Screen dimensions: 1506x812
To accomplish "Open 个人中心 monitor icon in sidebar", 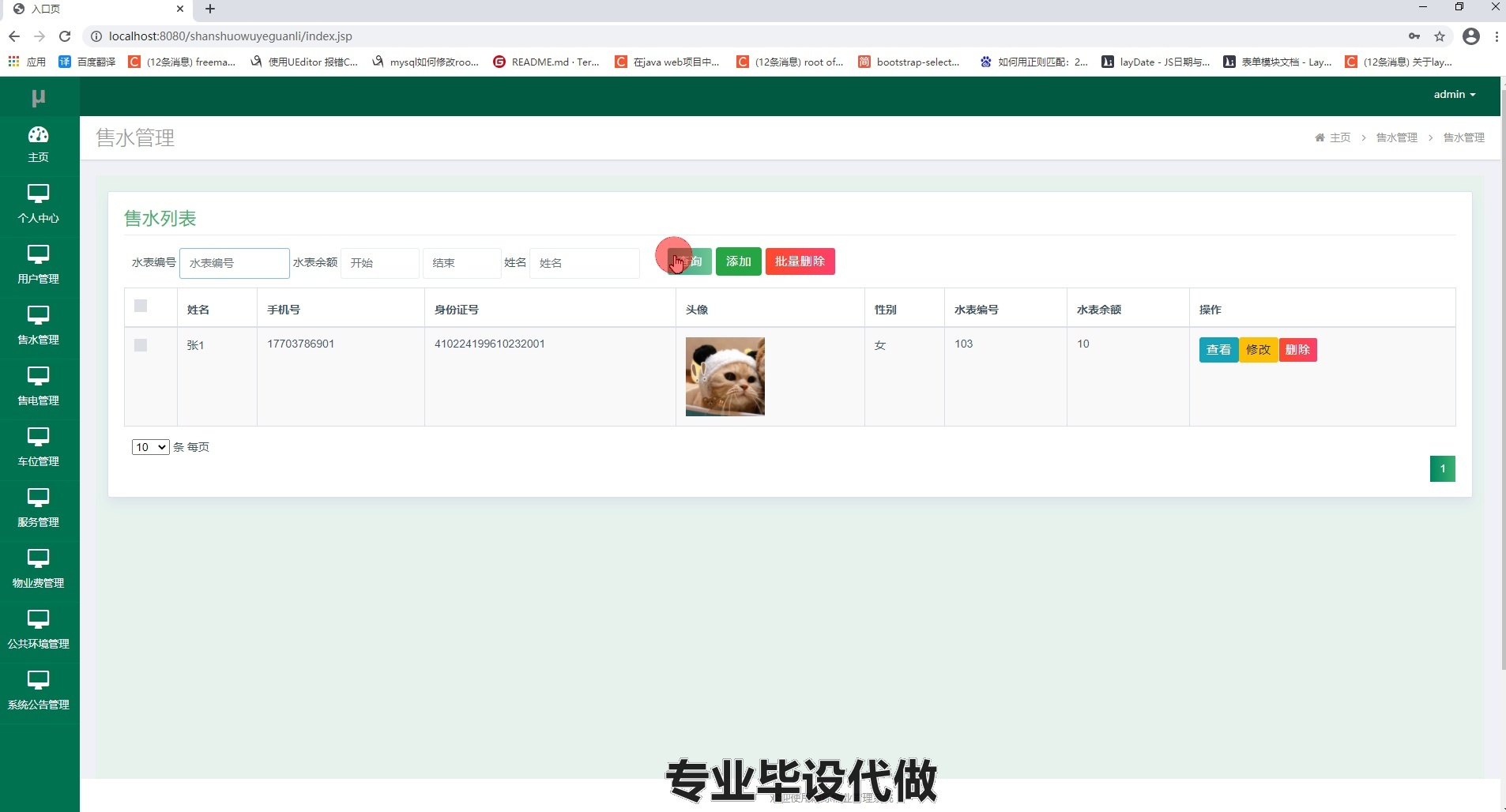I will coord(38,194).
